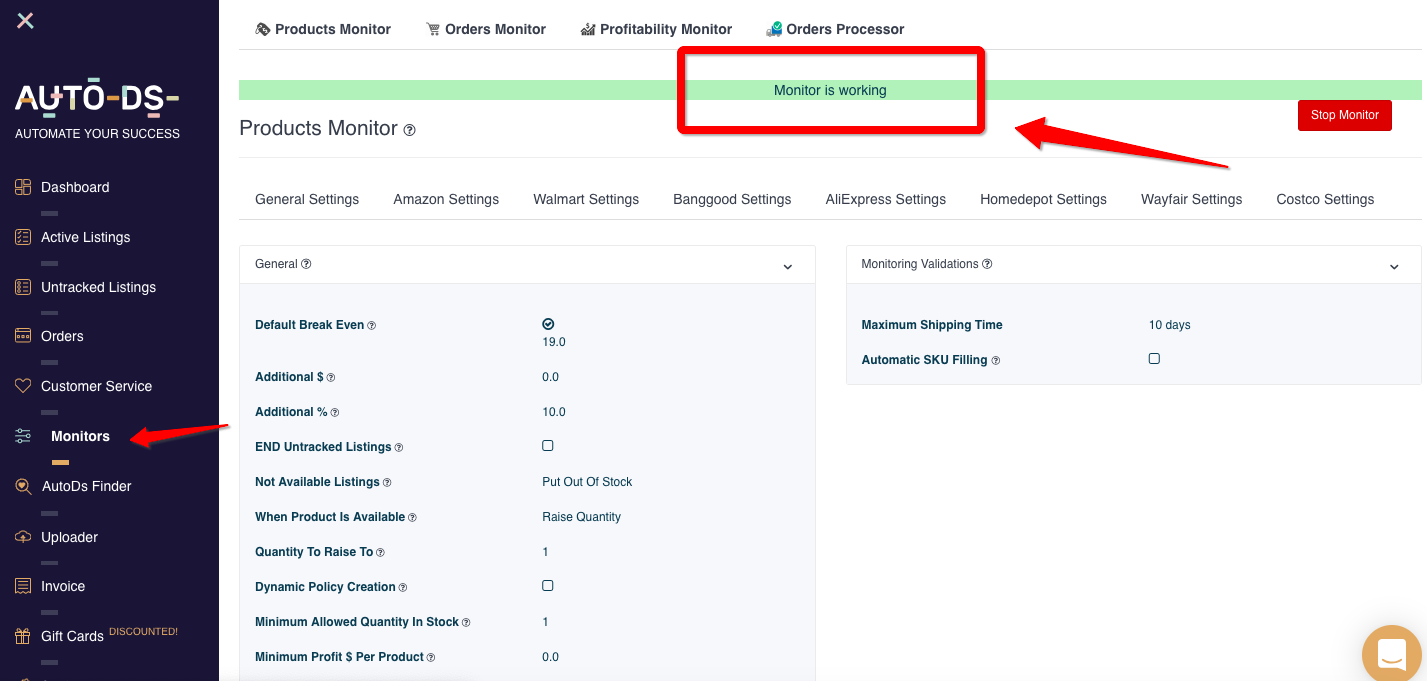Select the Banggood Settings tab
The height and width of the screenshot is (681, 1427).
point(732,199)
